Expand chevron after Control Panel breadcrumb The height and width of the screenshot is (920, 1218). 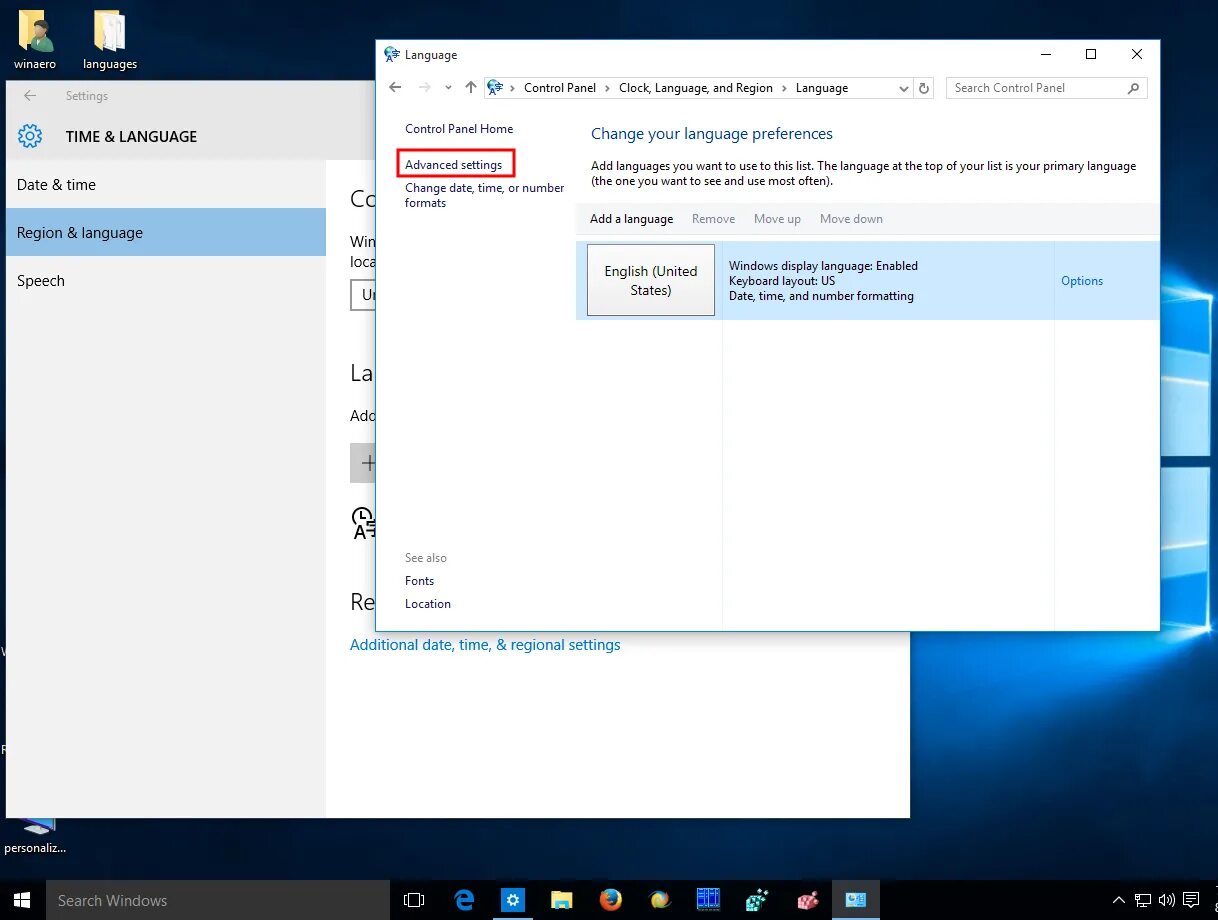click(608, 88)
